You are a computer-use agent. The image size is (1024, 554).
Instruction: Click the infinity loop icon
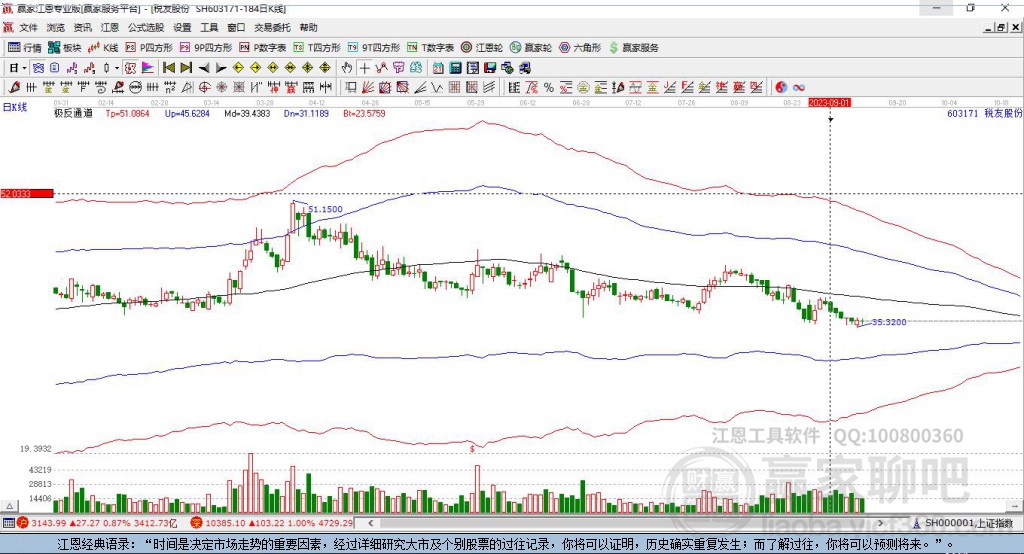click(799, 88)
